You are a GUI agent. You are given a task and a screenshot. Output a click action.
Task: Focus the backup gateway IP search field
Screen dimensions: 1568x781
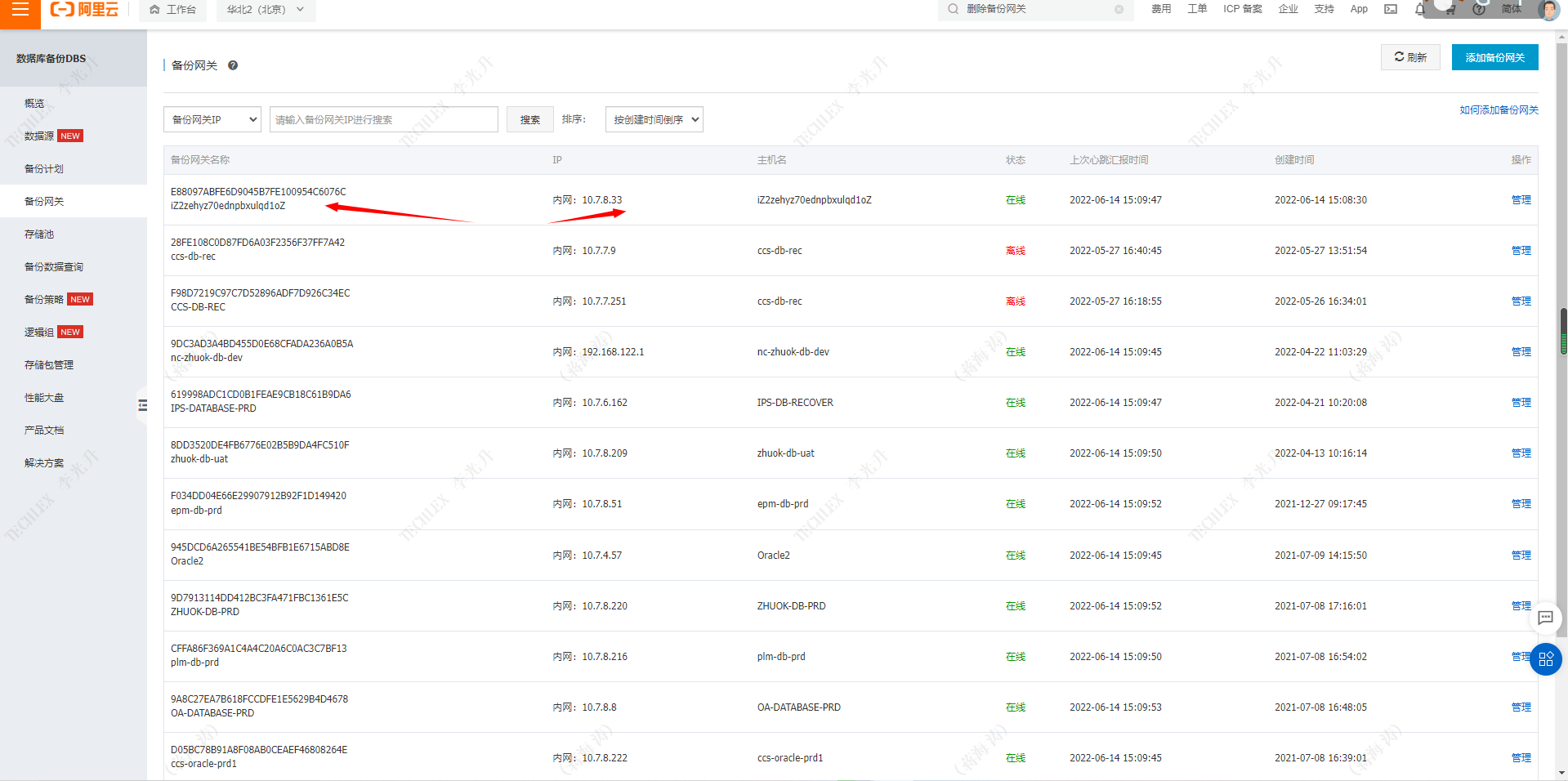(x=383, y=119)
